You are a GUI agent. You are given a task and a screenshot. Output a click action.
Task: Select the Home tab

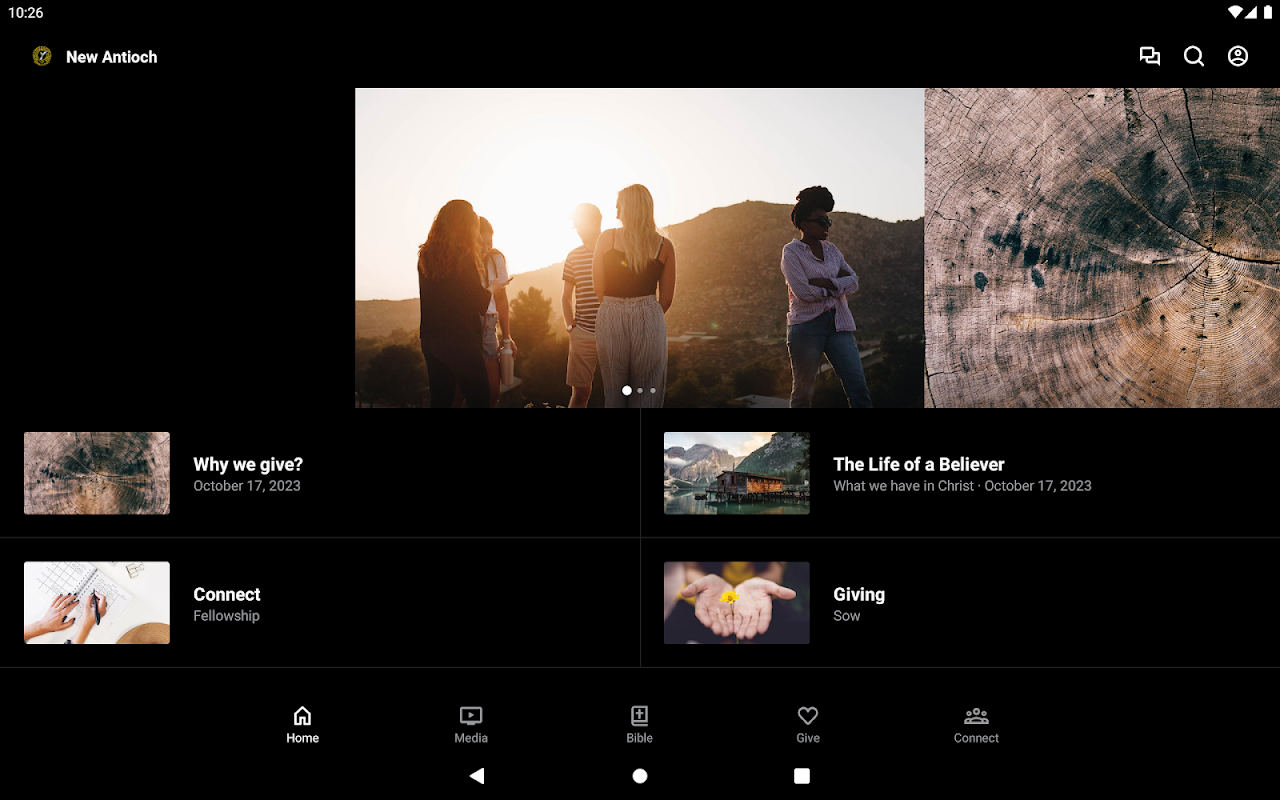pos(302,725)
